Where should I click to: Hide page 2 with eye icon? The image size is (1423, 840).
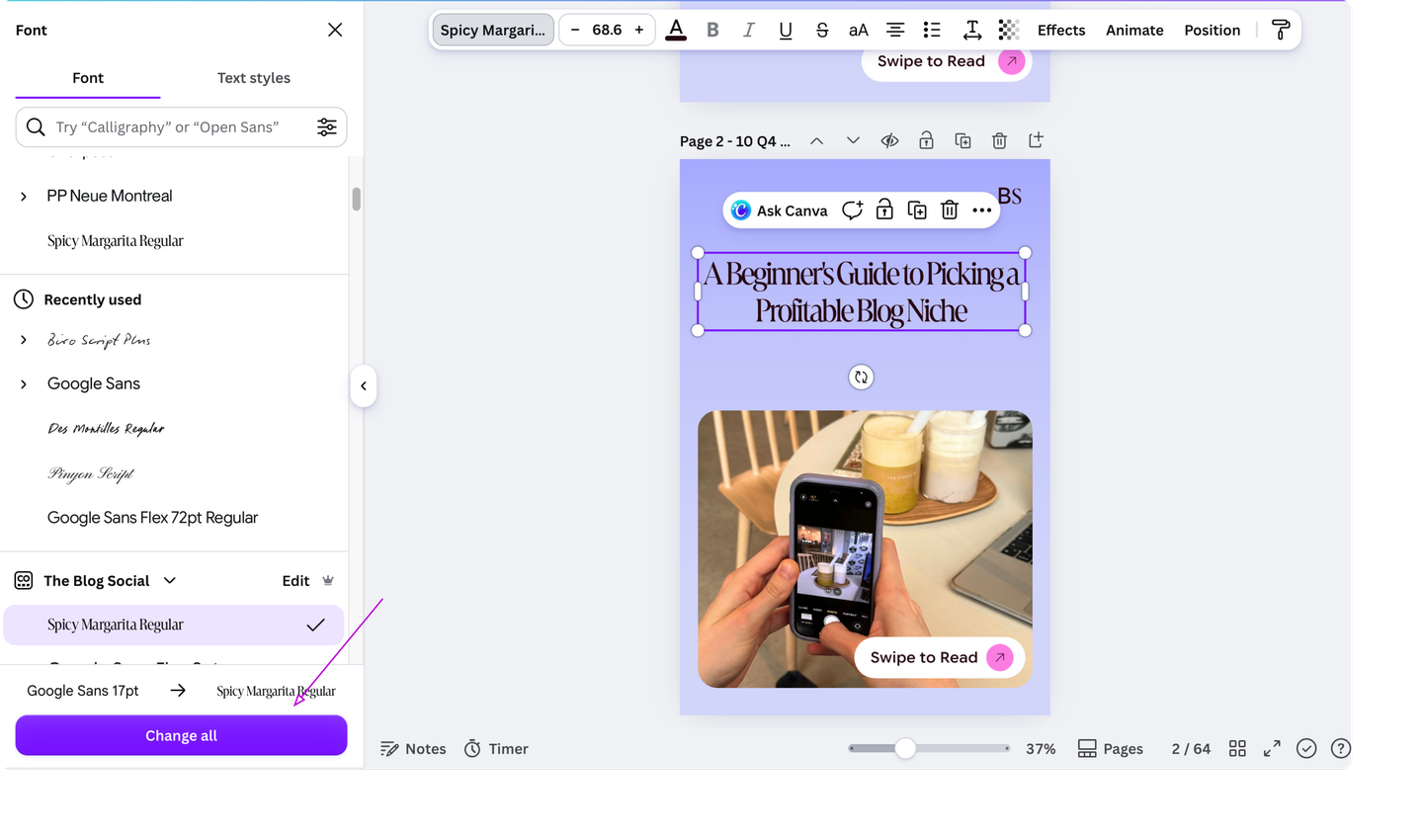(889, 140)
